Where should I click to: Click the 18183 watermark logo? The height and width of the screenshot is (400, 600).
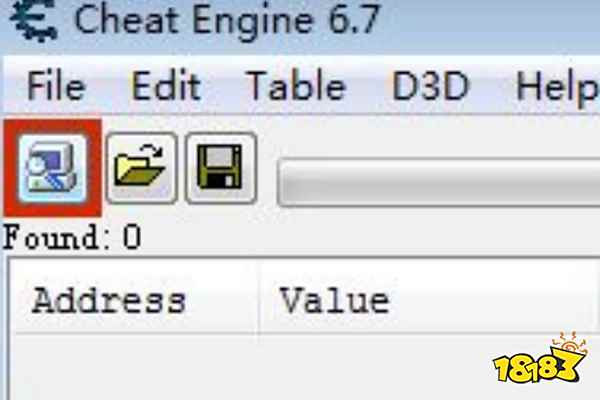click(x=540, y=359)
